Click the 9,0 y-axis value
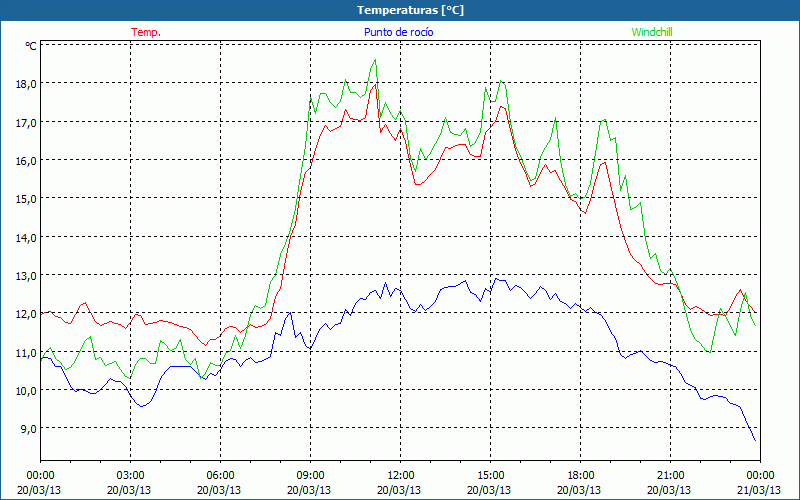Screen dimensions: 800x500 (28, 429)
